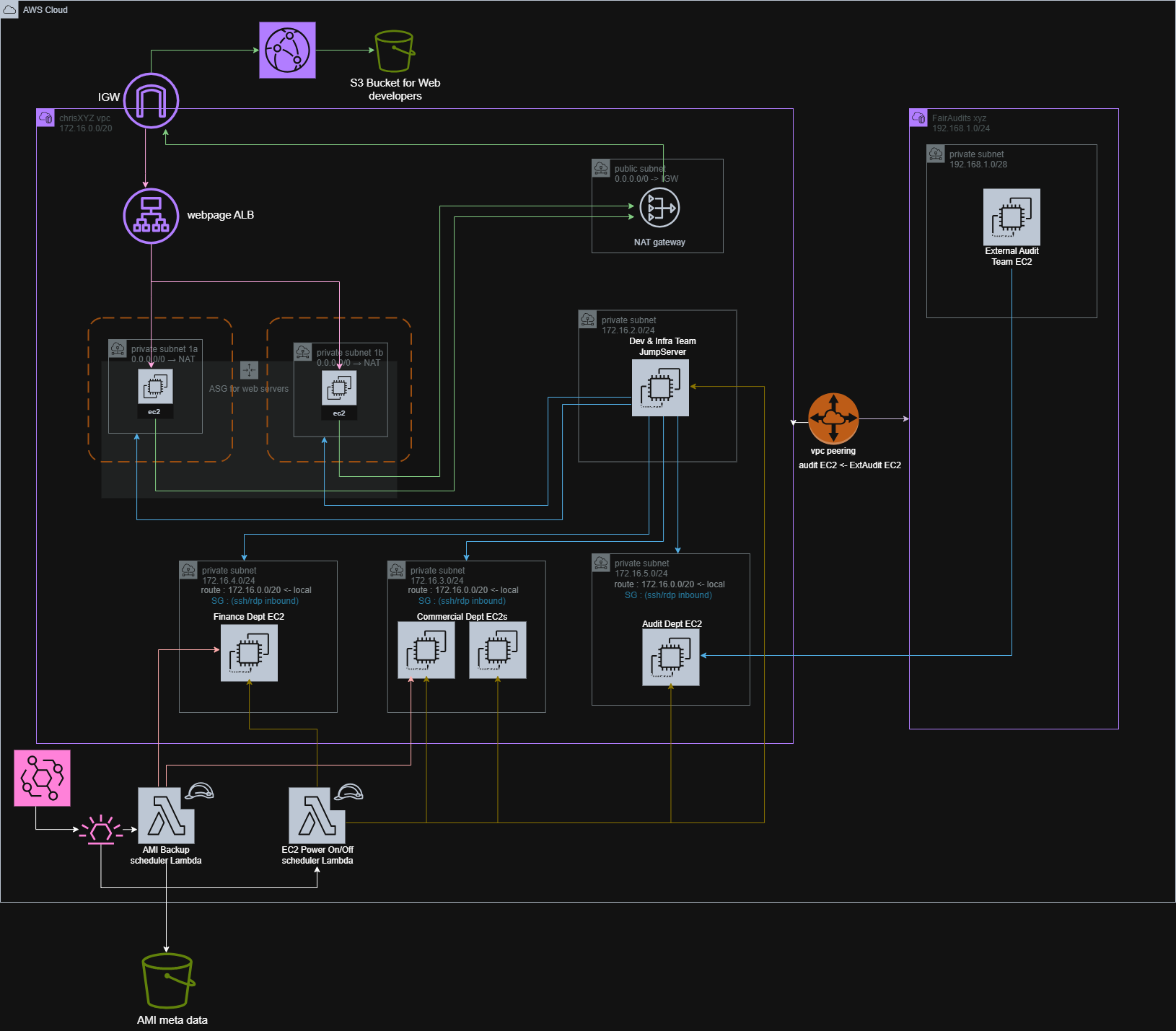Select the ASG for web servers label
The width and height of the screenshot is (1176, 1031).
(249, 389)
